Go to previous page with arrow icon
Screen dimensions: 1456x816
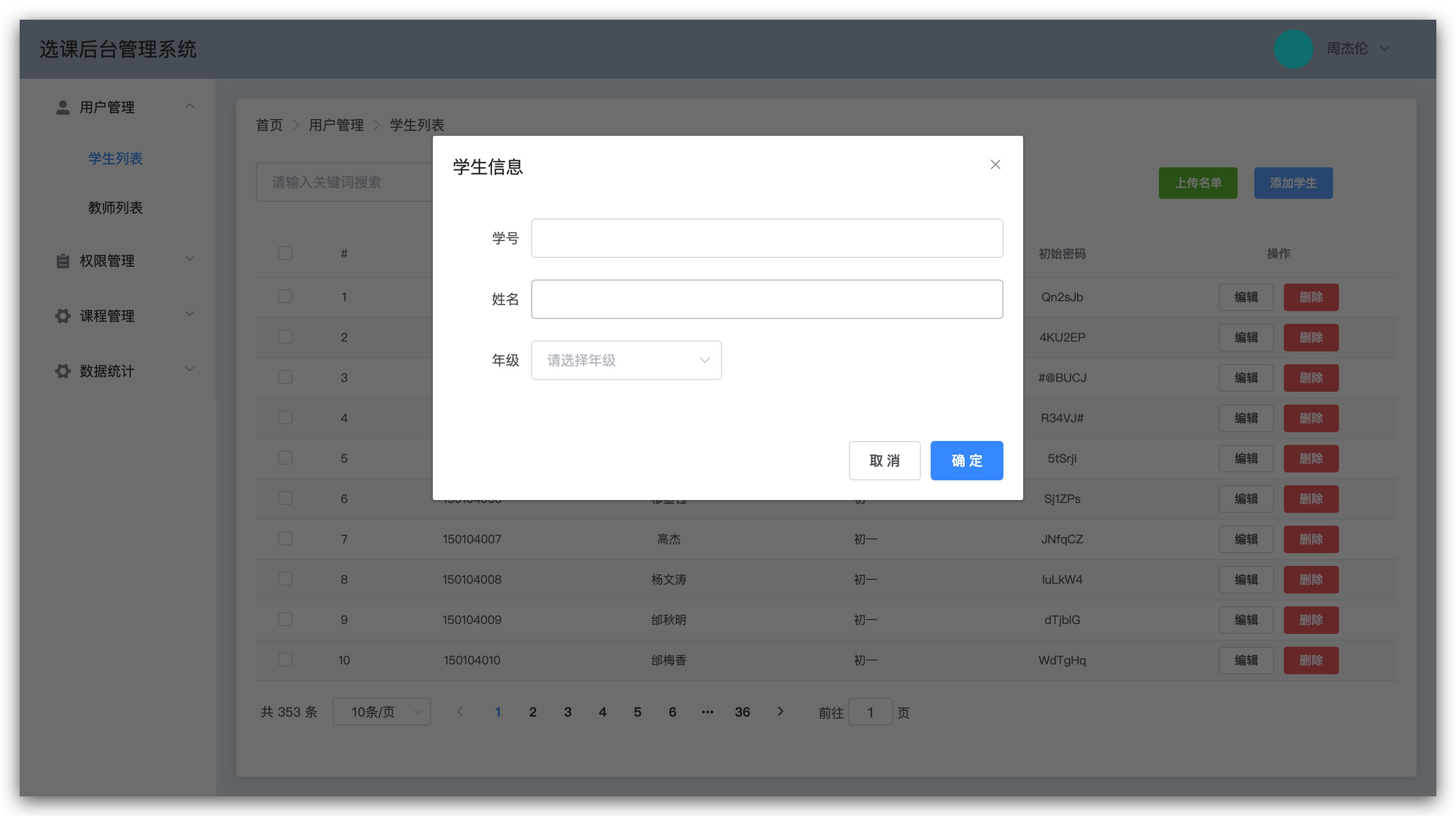pos(460,712)
